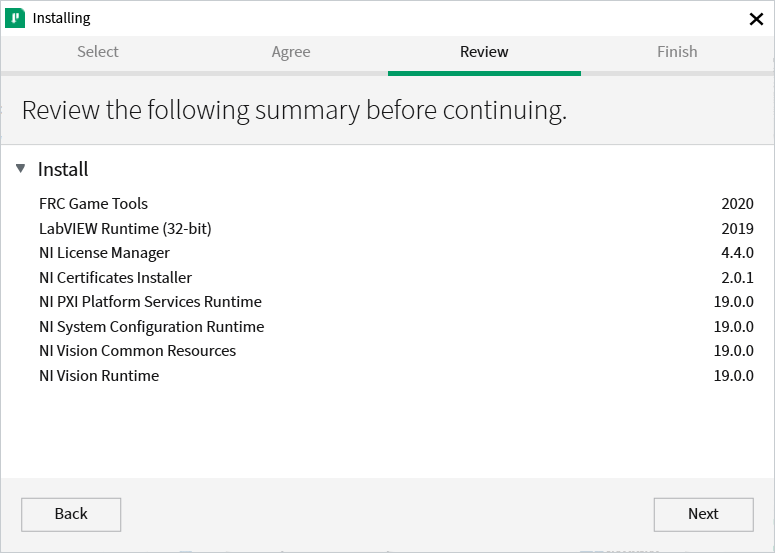Select NI Certificates Installer row
Image resolution: width=775 pixels, height=553 pixels.
click(x=396, y=278)
